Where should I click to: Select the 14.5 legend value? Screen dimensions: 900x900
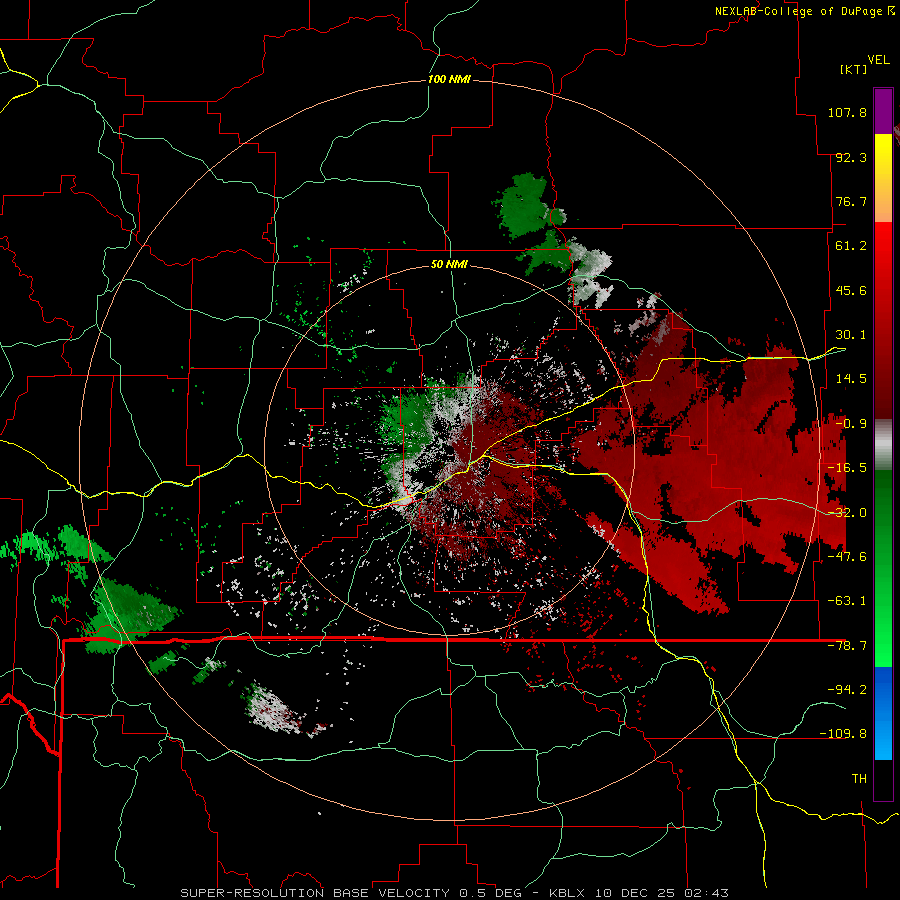[x=851, y=379]
